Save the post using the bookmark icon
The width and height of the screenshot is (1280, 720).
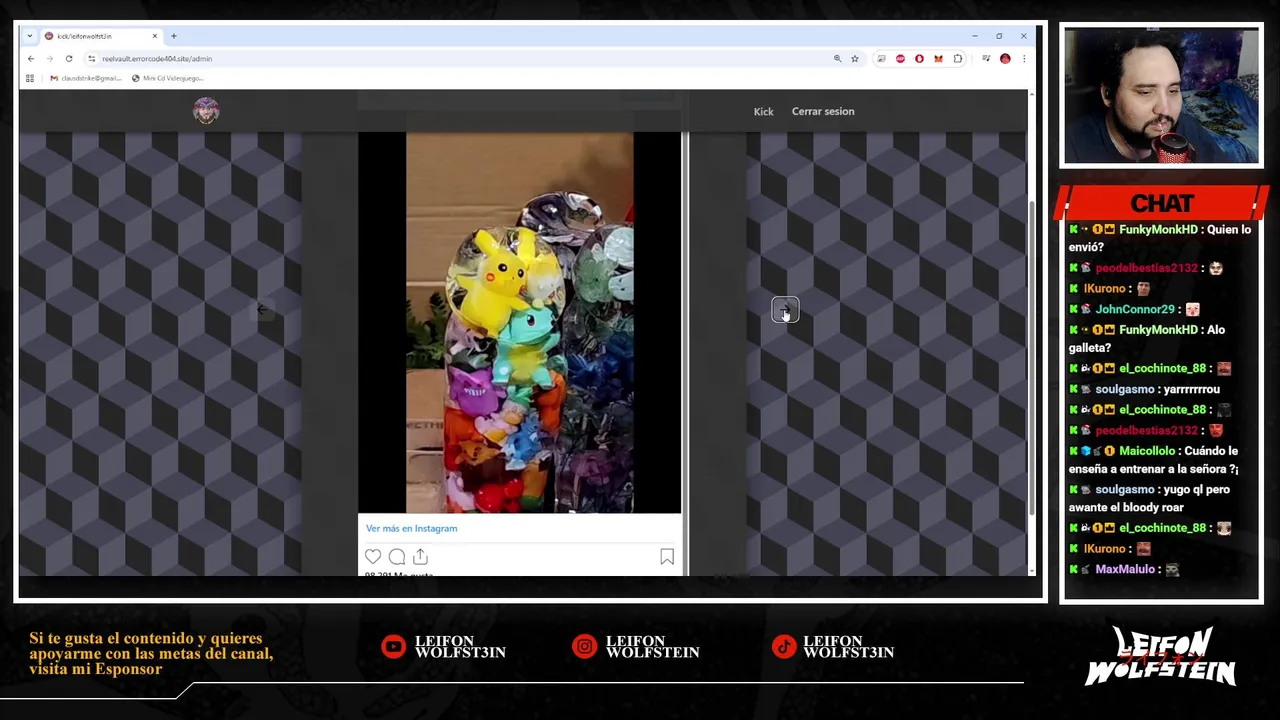pyautogui.click(x=667, y=557)
